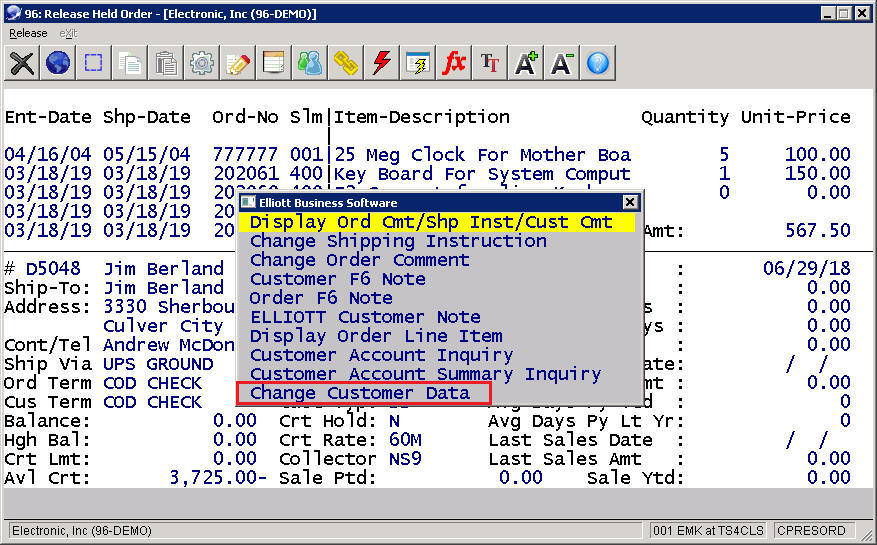Maximize the Release Held Order window

[845, 13]
